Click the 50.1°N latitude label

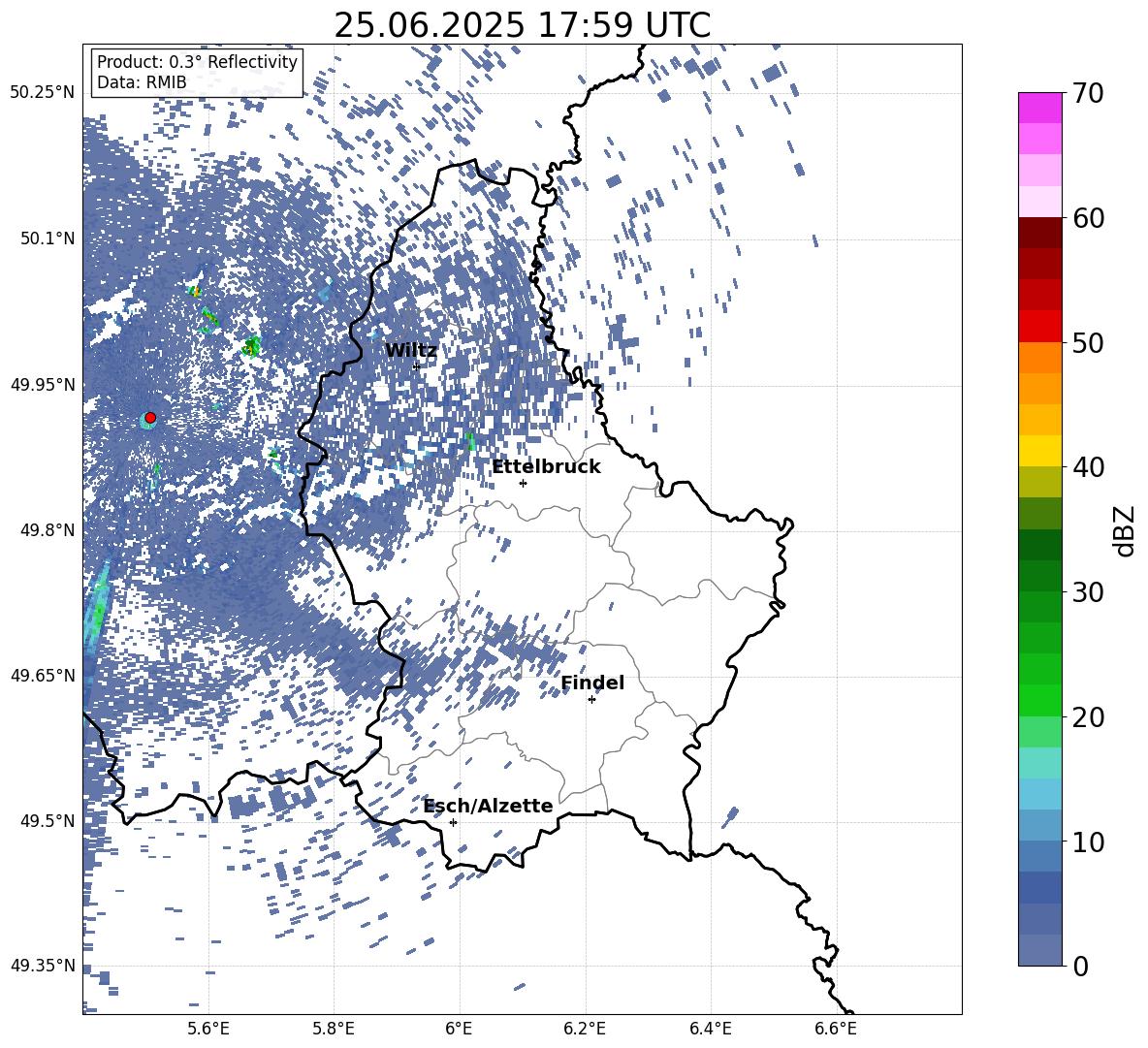tap(47, 238)
